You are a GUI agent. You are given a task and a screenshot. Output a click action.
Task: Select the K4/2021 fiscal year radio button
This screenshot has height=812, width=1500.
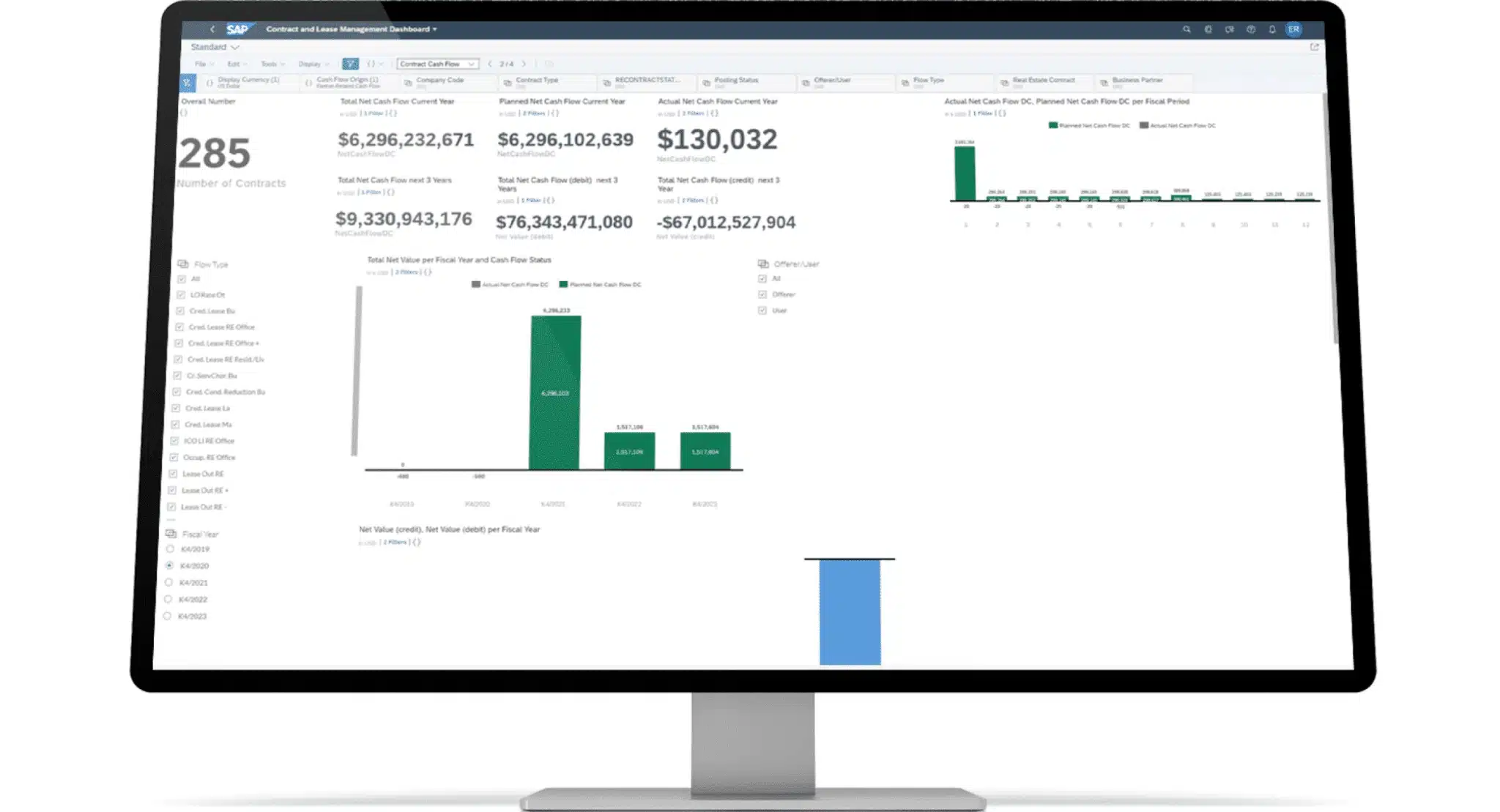168,583
